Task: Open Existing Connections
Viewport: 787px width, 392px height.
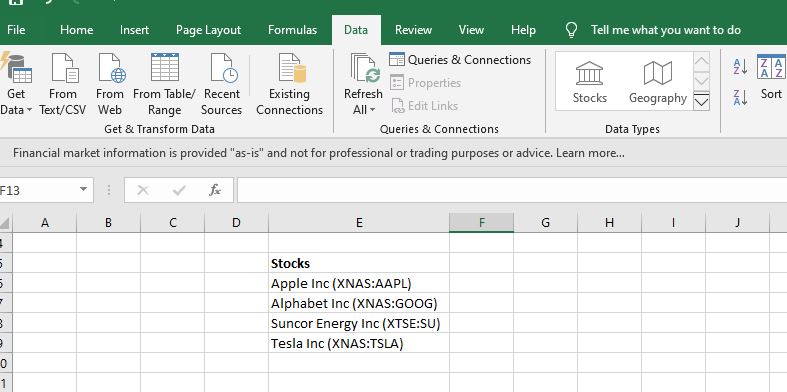Action: (x=290, y=84)
